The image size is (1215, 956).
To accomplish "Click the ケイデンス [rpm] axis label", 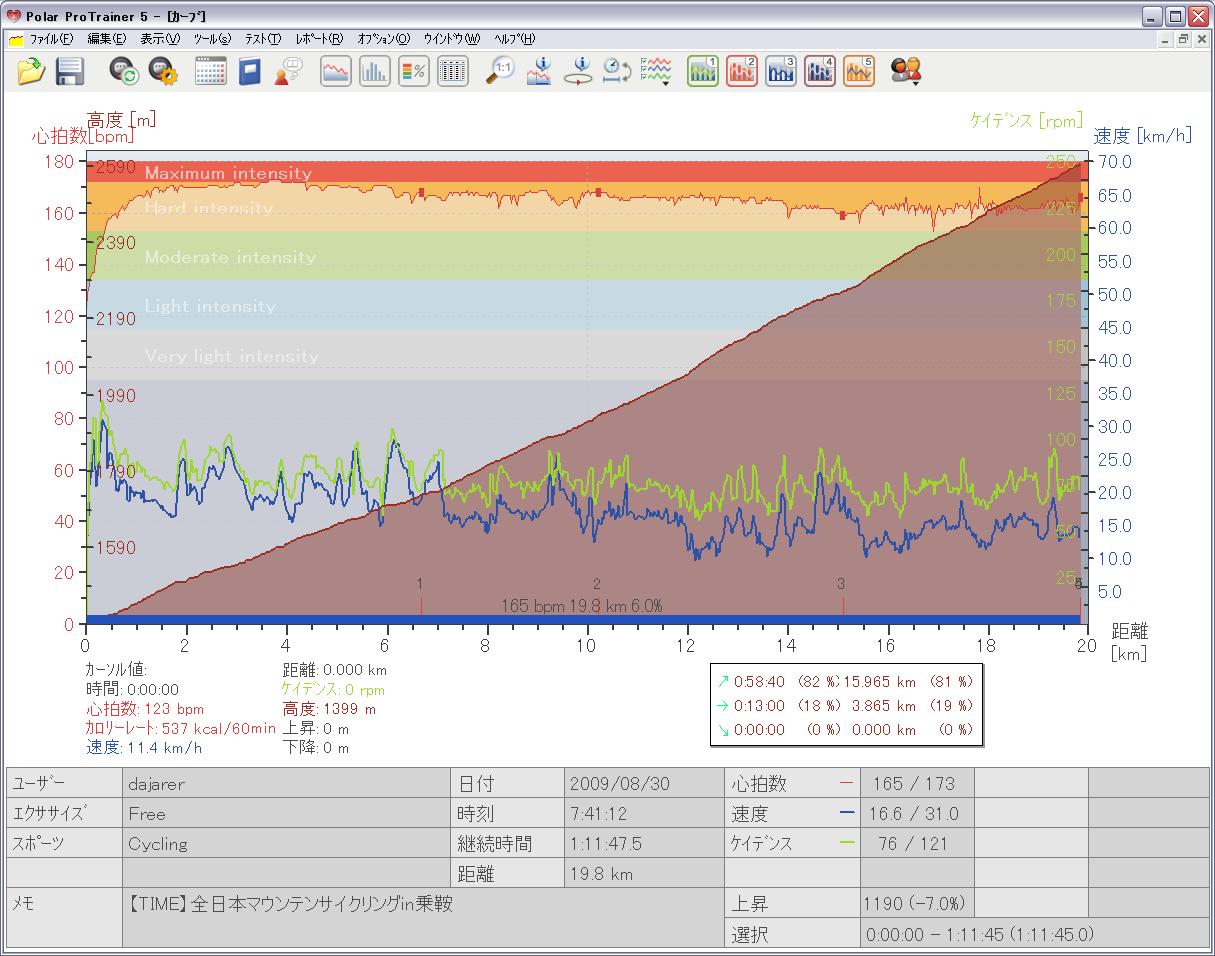I will 1027,120.
